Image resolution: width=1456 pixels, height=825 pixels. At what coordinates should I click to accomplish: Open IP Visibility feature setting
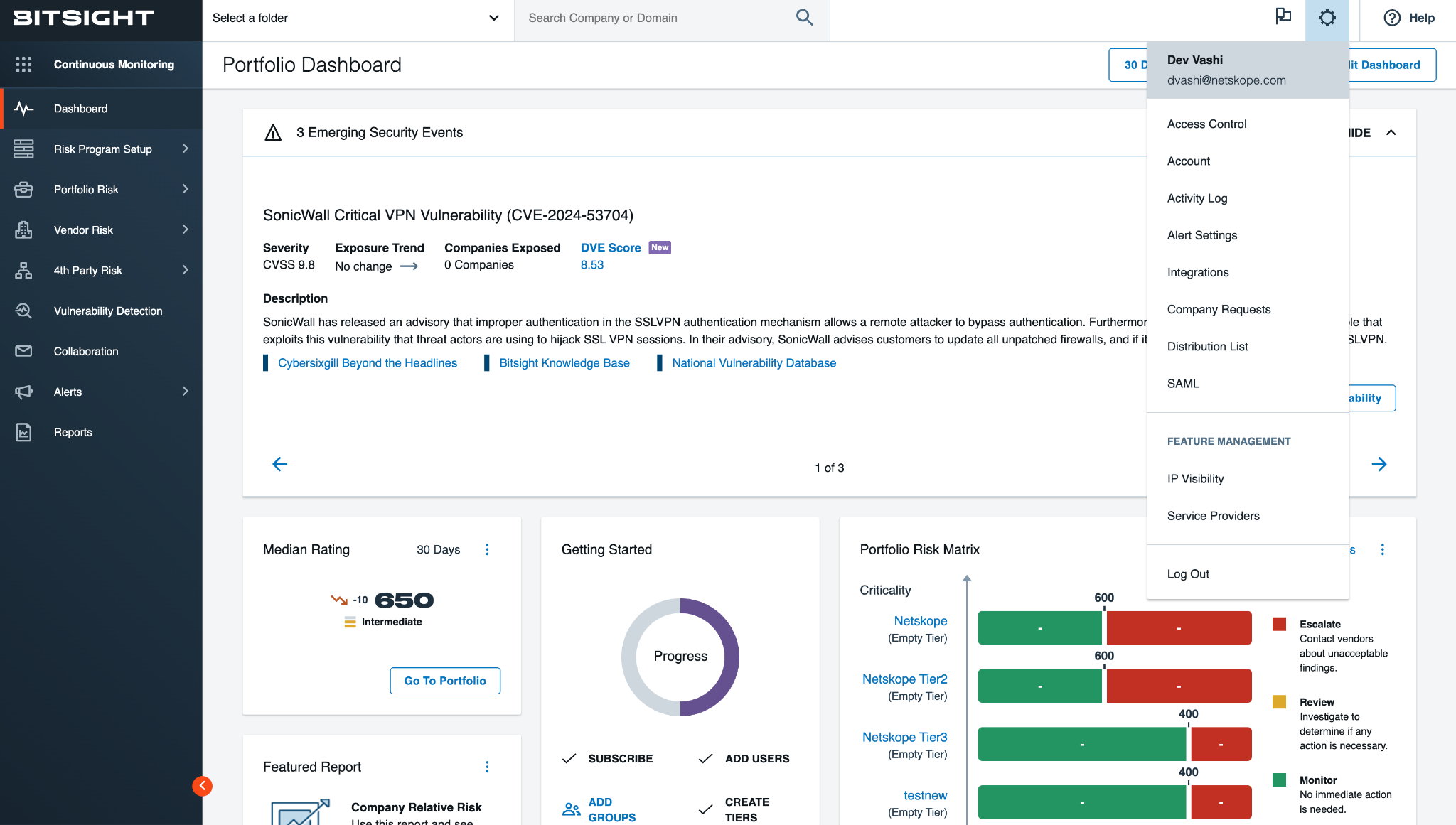(1248, 478)
